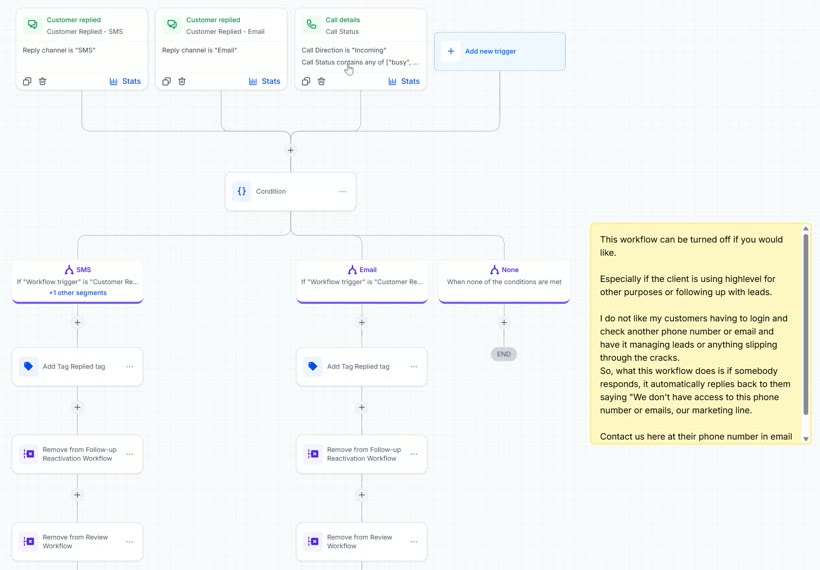Click the 'Reply channel is "Email"' filter text
820x570 pixels.
coord(200,50)
